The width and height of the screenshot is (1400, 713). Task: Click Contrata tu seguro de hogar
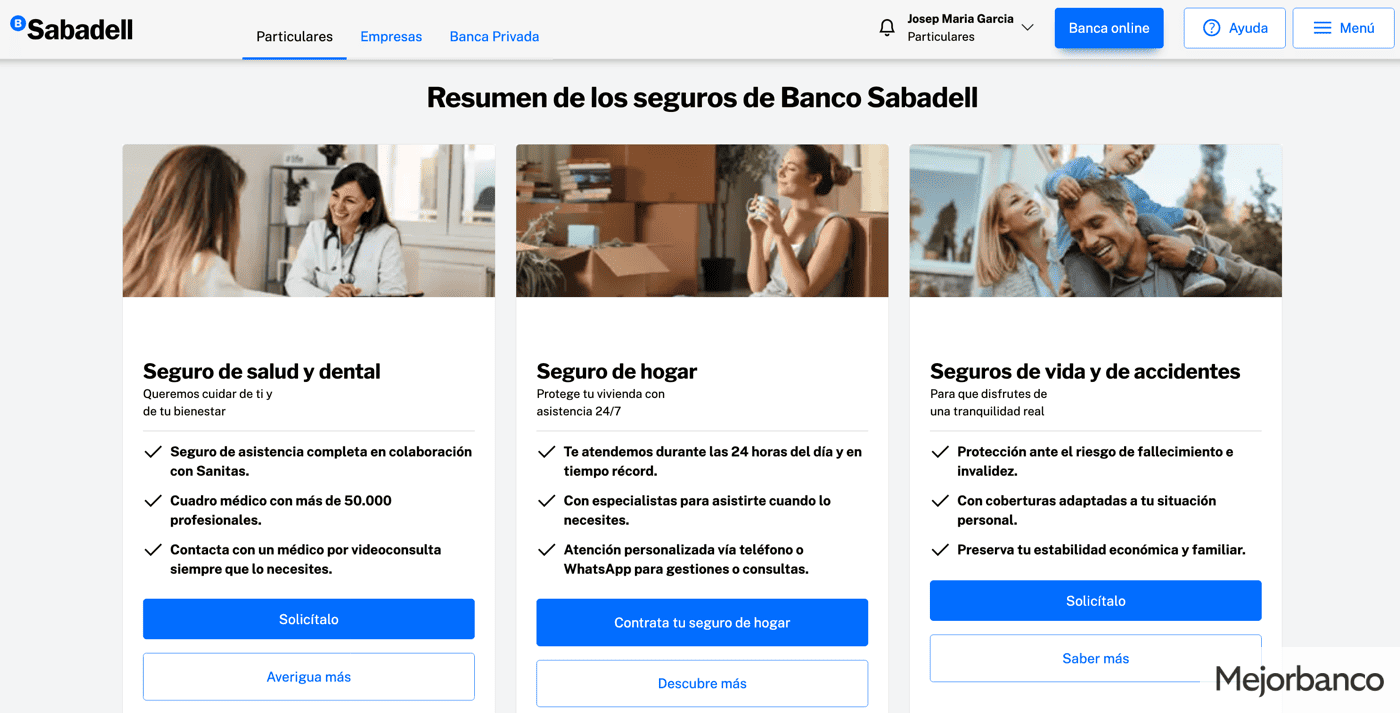click(702, 622)
